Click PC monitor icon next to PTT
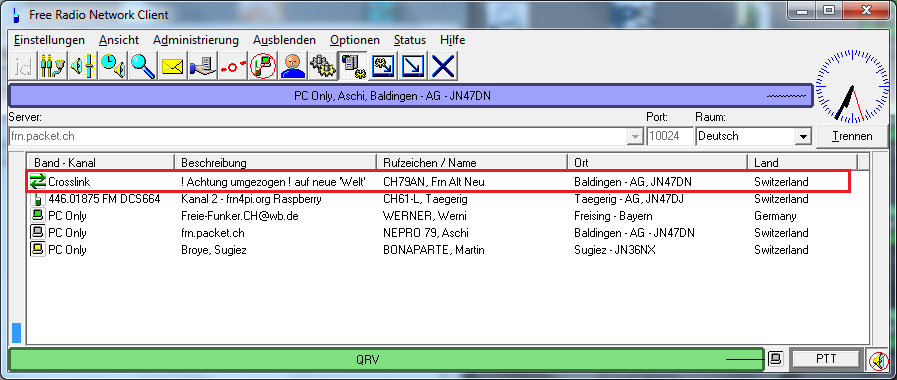 (776, 359)
